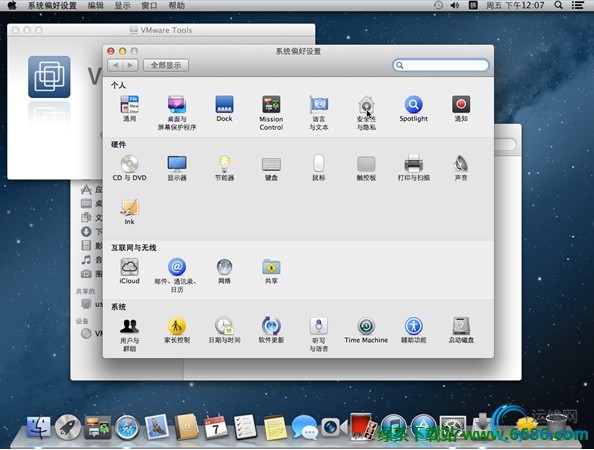
Task: Click the volume icon in menu bar
Action: (x=455, y=5)
